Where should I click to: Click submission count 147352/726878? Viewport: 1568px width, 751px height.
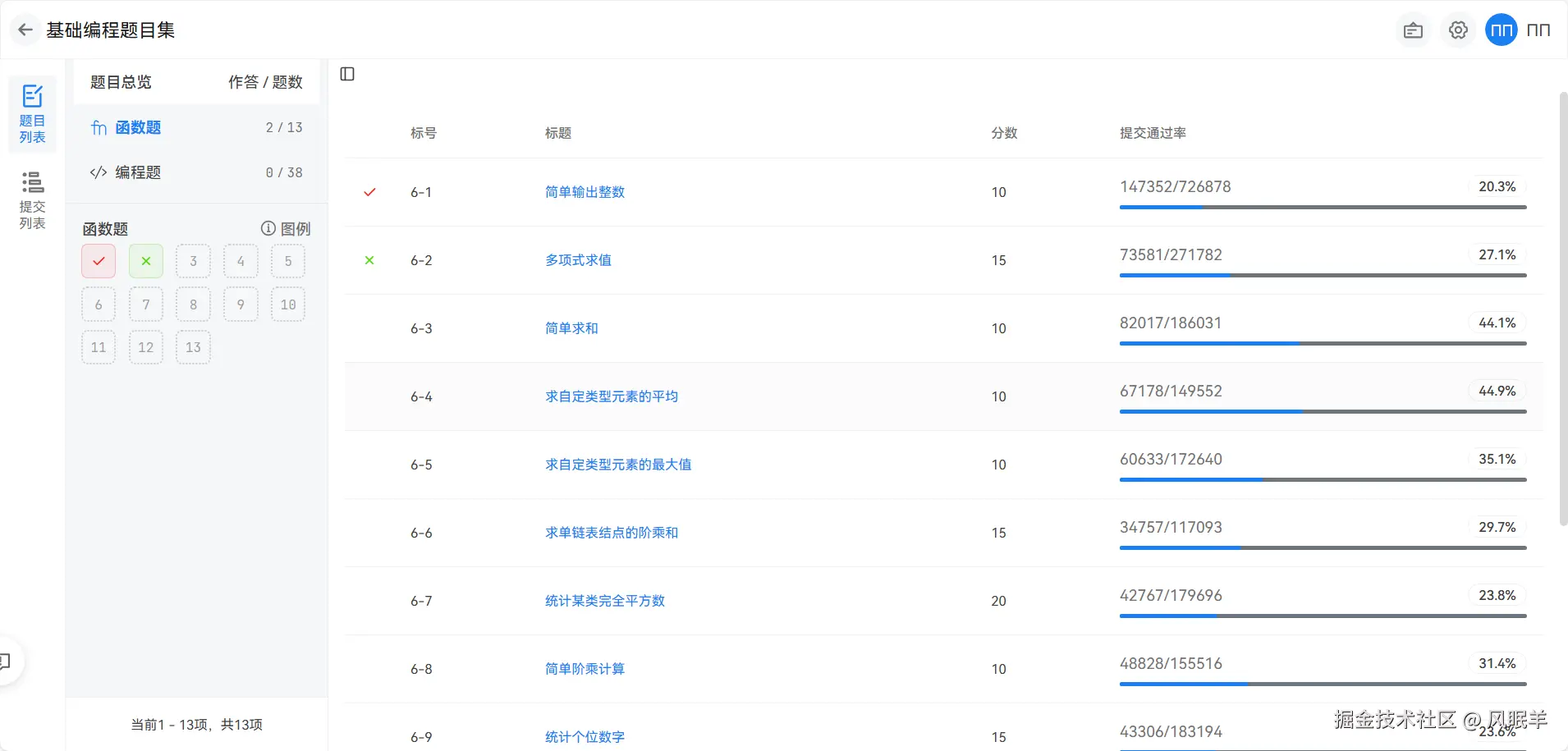point(1176,186)
